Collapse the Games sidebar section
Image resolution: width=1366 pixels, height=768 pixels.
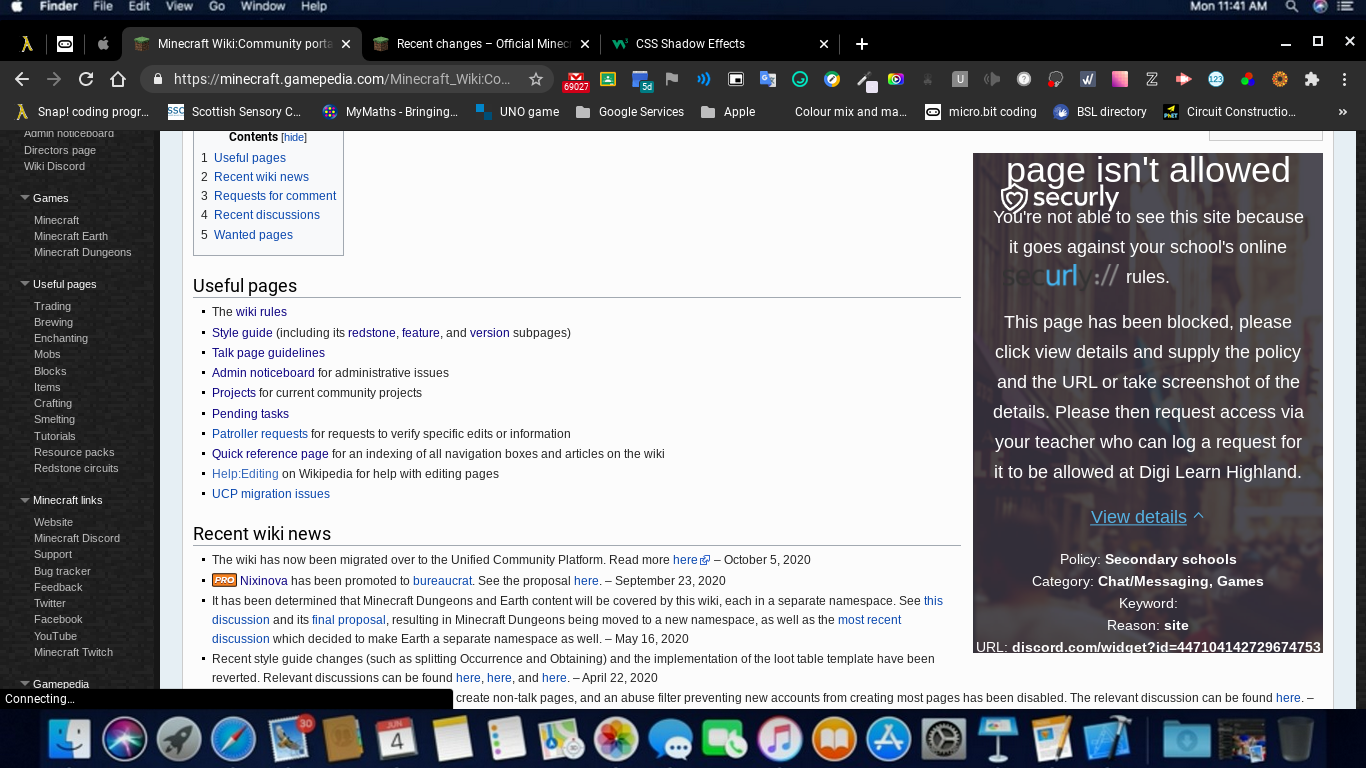coord(25,198)
